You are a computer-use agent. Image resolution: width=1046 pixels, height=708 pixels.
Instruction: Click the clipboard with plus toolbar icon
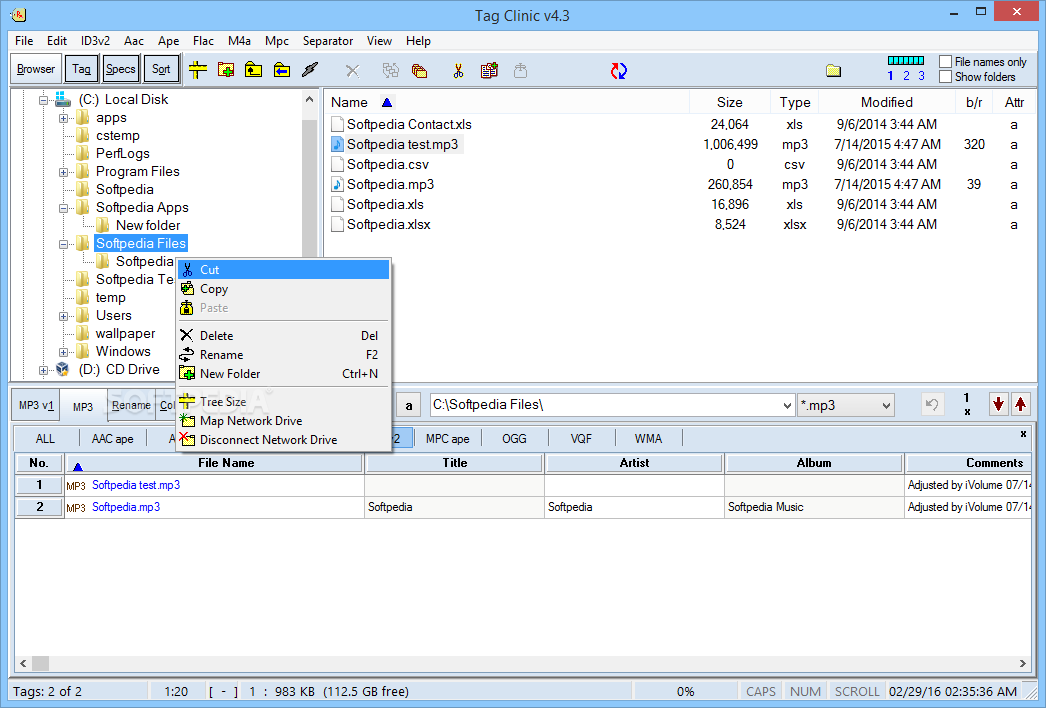point(489,70)
